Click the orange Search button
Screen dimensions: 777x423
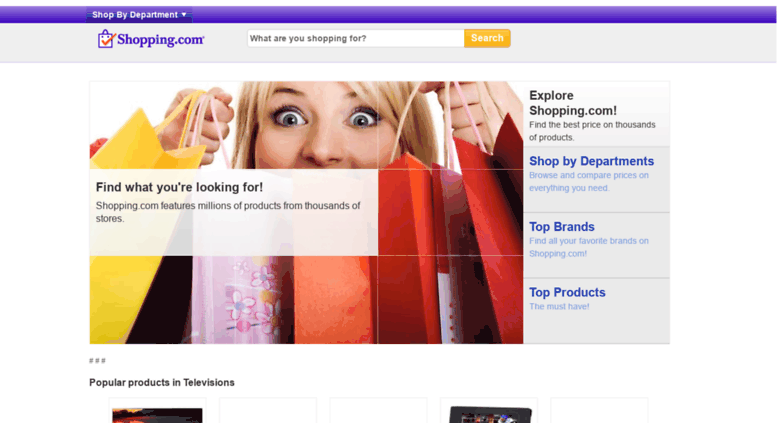click(x=487, y=38)
